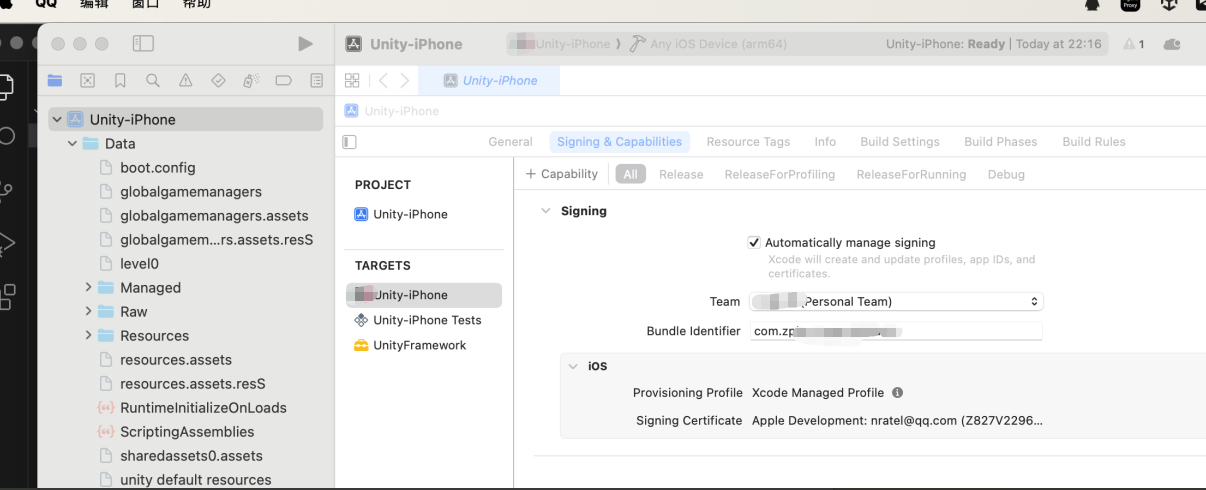Click the anchor menu bar icon

[1167, 5]
